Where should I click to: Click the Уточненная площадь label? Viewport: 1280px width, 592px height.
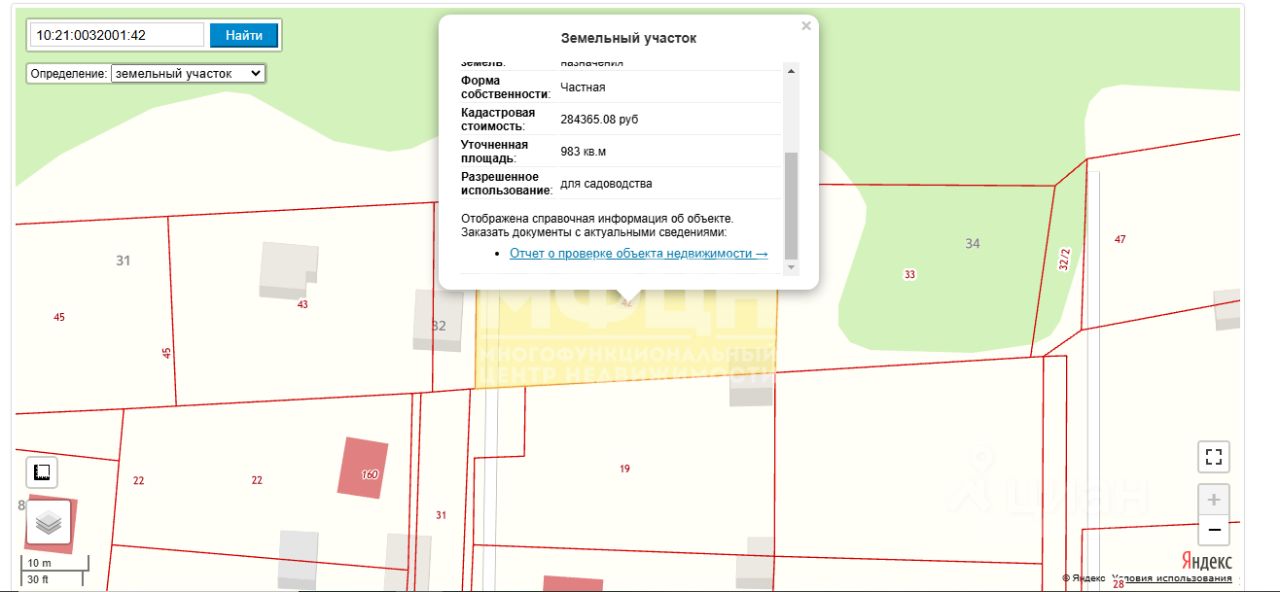[x=494, y=151]
